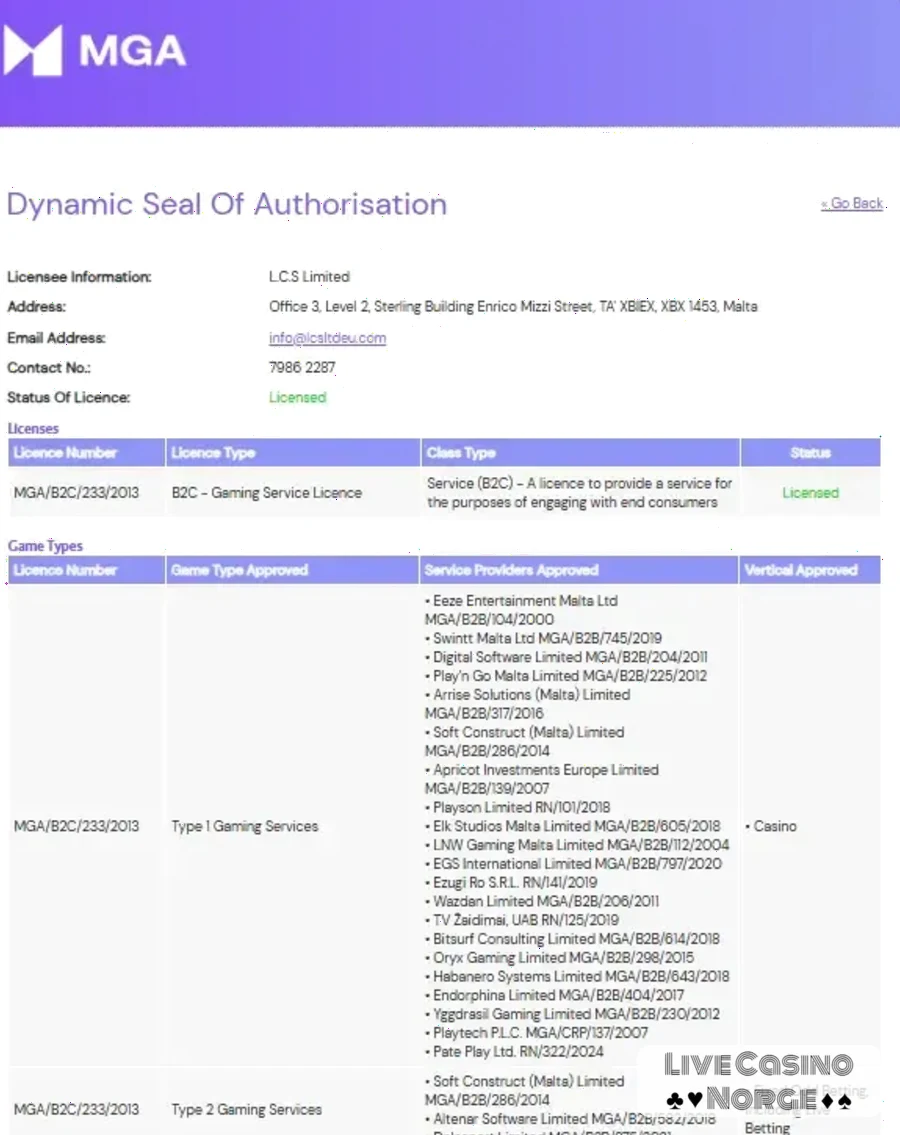Click EGS International Limited entry

[x=573, y=864]
